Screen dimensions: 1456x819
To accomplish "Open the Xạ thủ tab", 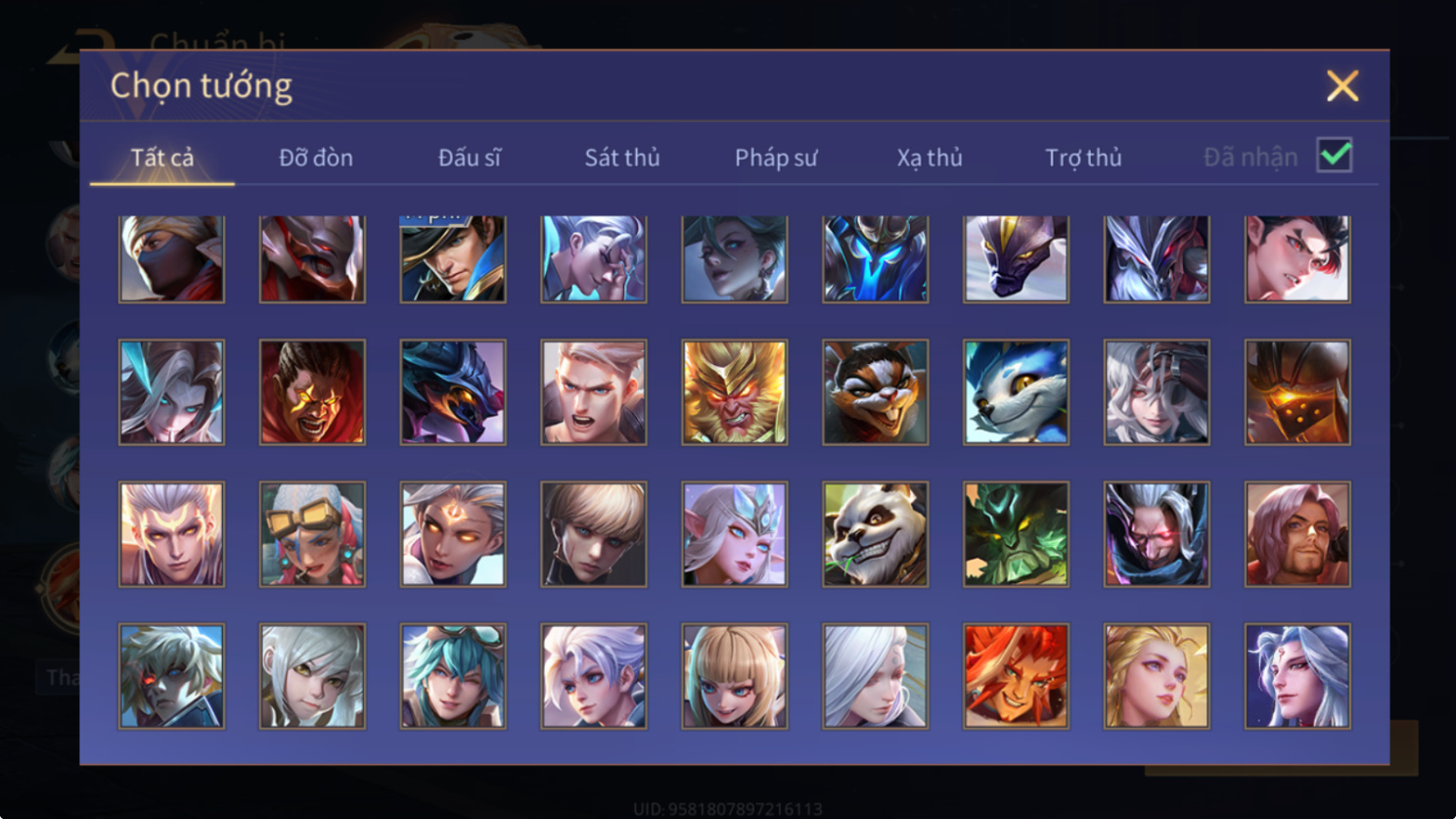I will [x=930, y=158].
